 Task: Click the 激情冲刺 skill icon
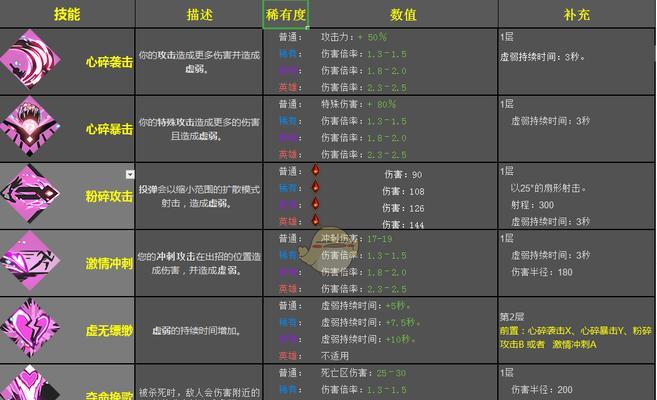point(31,261)
